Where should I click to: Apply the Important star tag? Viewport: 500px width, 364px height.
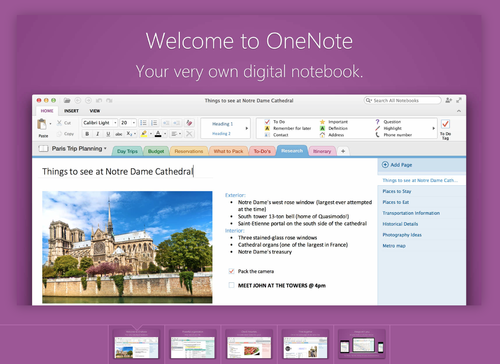334,122
